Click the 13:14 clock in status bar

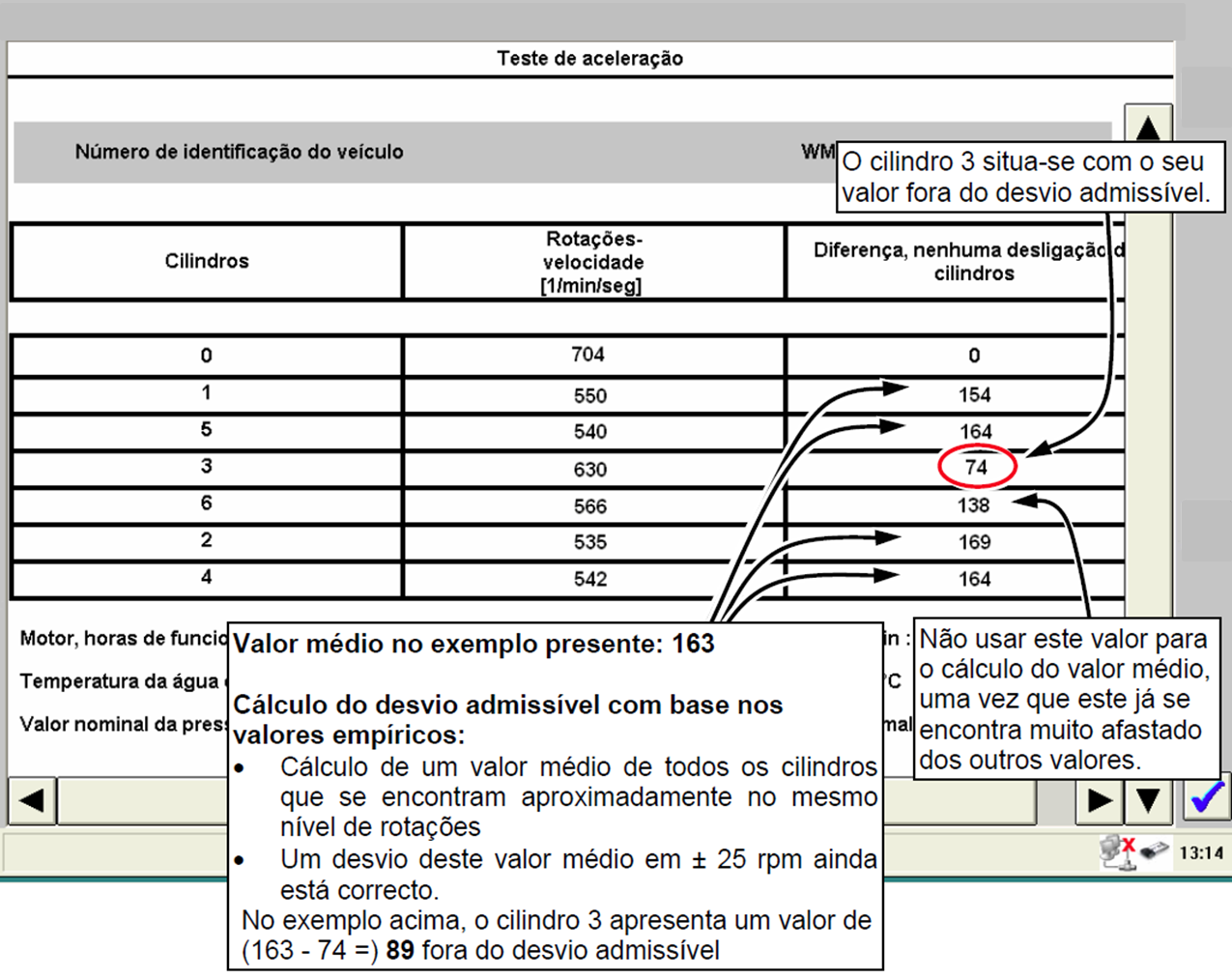pos(1201,853)
